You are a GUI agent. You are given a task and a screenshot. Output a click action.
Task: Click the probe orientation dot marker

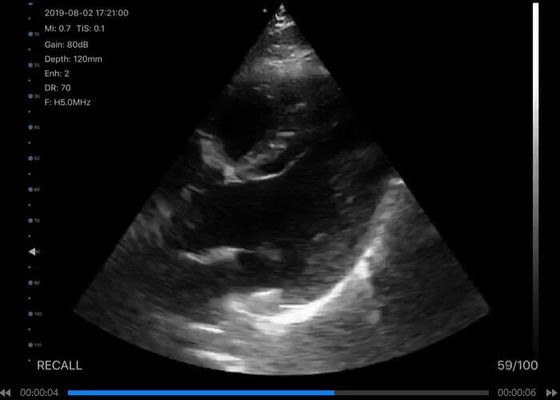(265, 11)
